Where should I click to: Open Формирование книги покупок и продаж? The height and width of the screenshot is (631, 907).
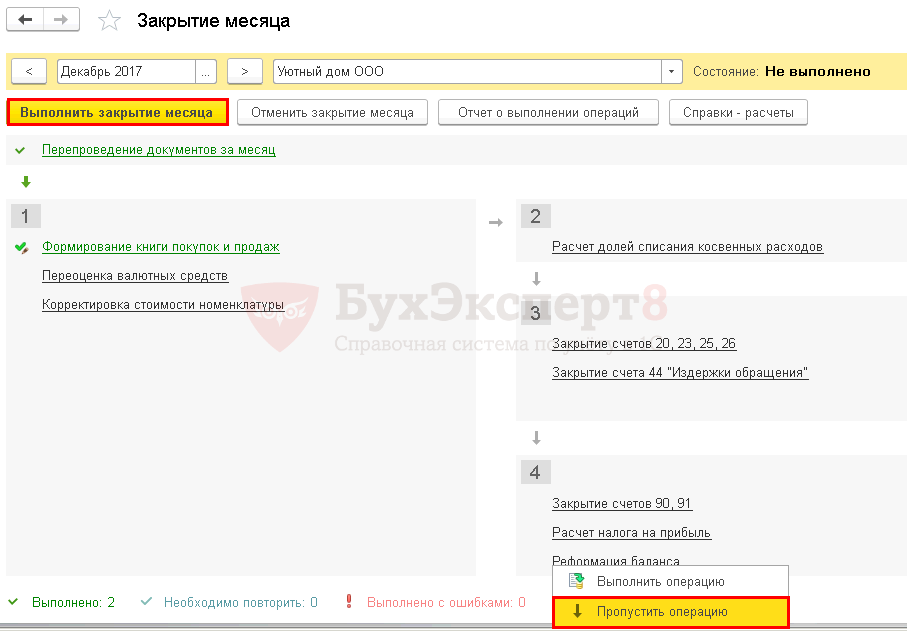click(160, 246)
